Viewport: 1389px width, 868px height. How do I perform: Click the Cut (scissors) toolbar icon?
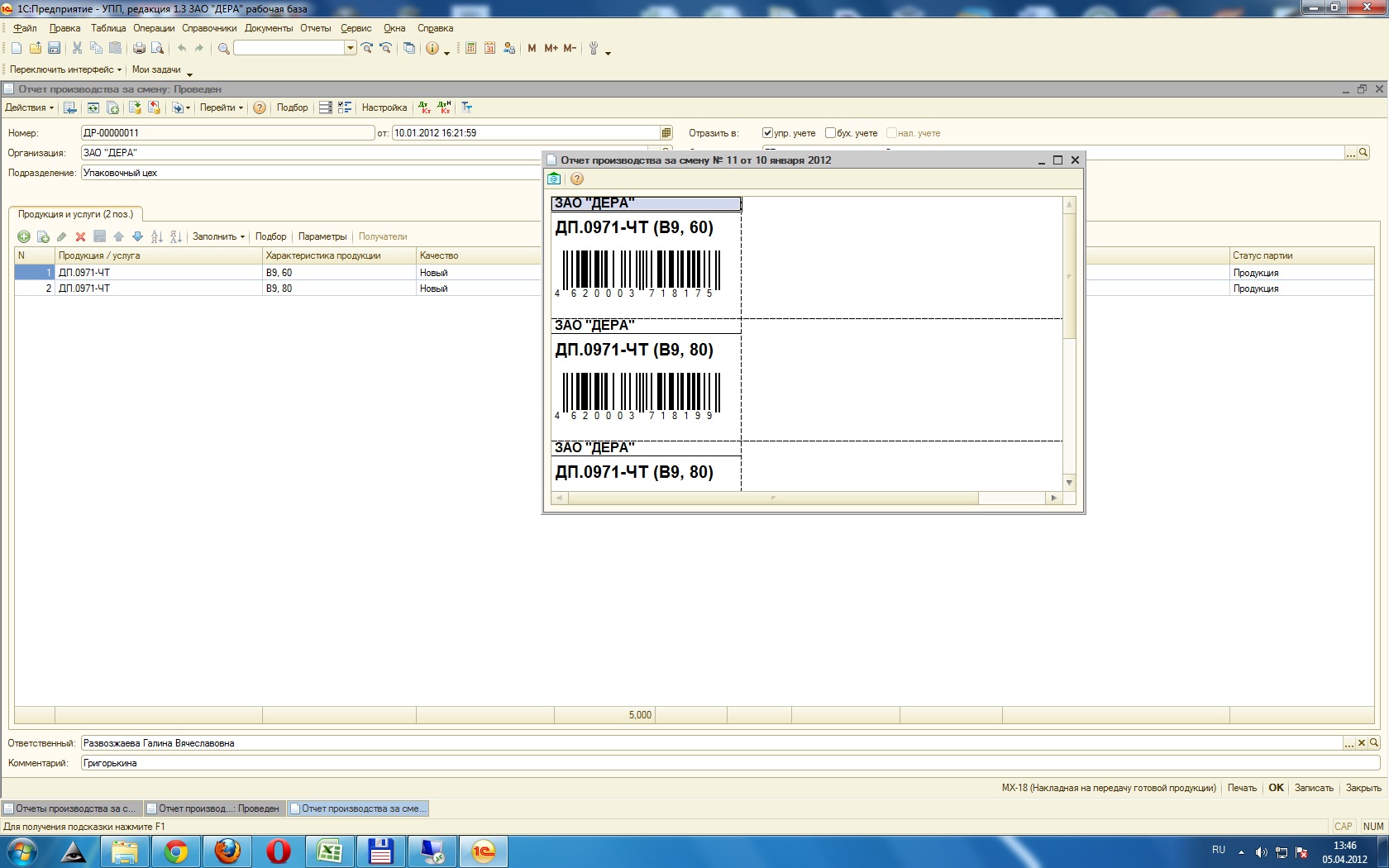coord(77,49)
